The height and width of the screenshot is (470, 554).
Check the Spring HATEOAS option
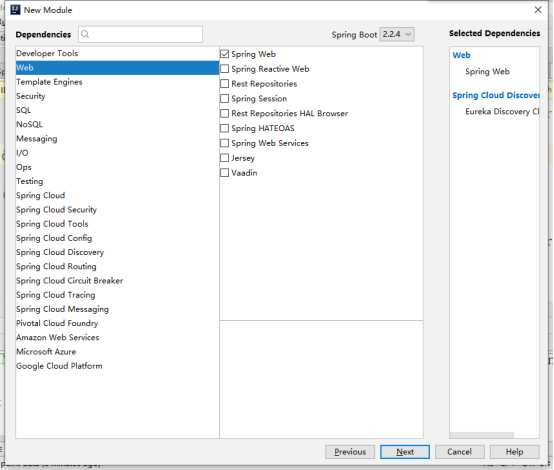point(224,128)
